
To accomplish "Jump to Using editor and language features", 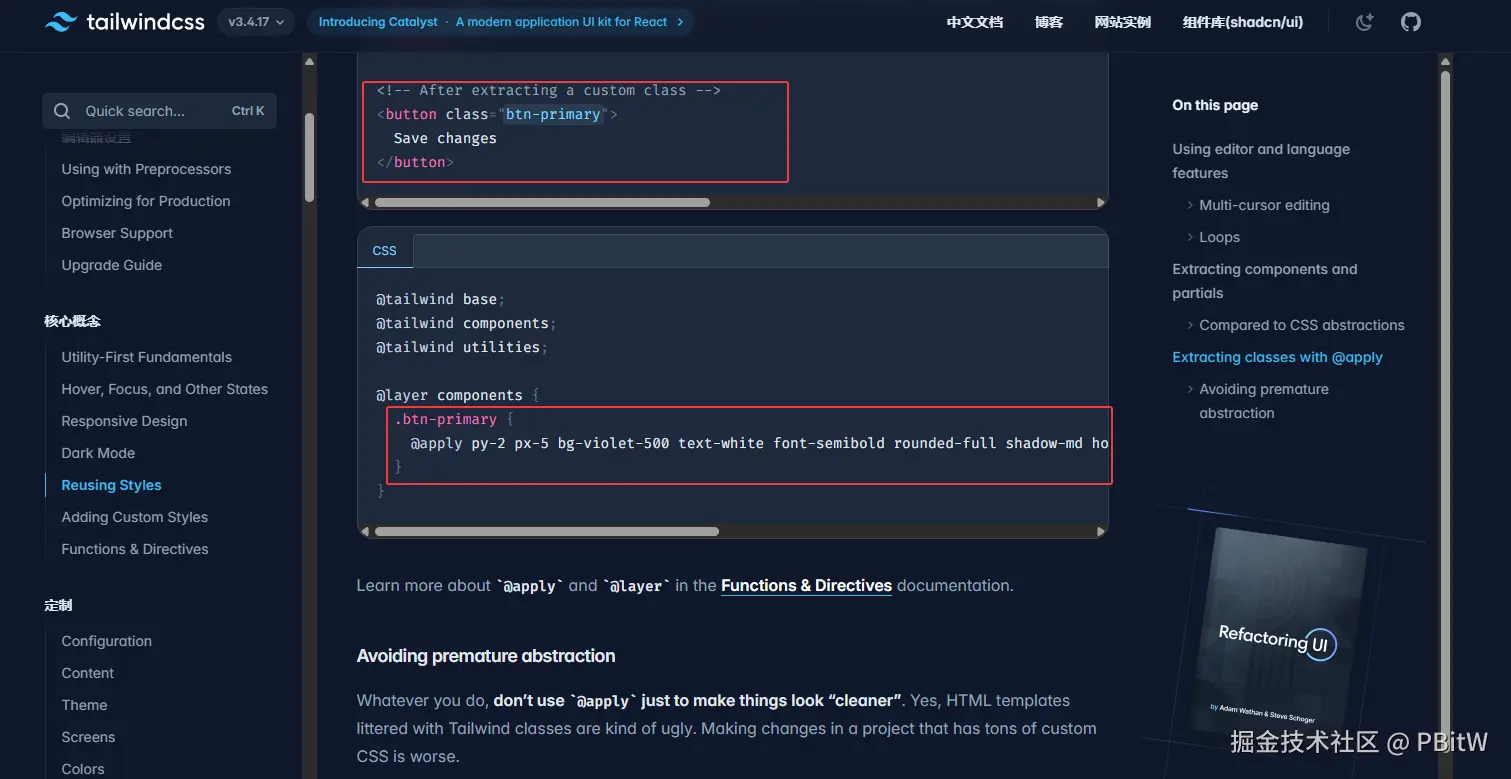I will pos(1261,161).
